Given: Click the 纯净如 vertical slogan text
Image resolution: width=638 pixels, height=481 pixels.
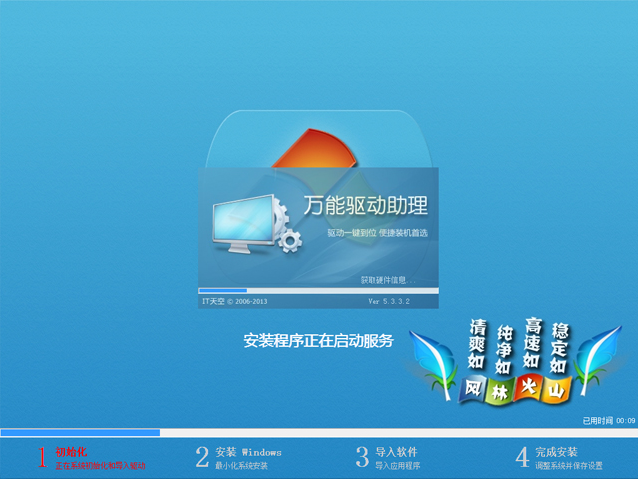Looking at the screenshot, I should [504, 350].
